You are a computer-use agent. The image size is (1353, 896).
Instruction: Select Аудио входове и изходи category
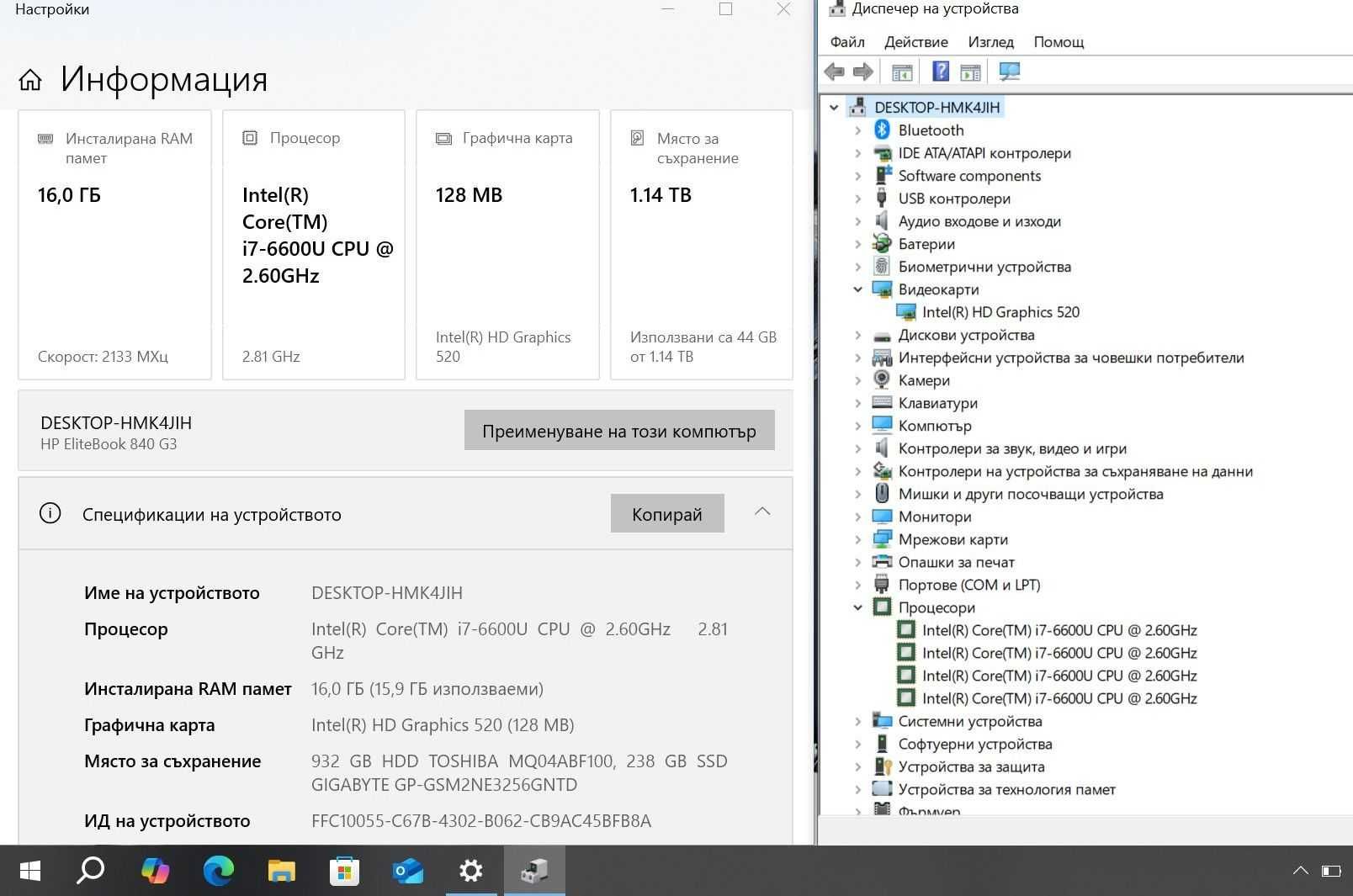pos(979,221)
